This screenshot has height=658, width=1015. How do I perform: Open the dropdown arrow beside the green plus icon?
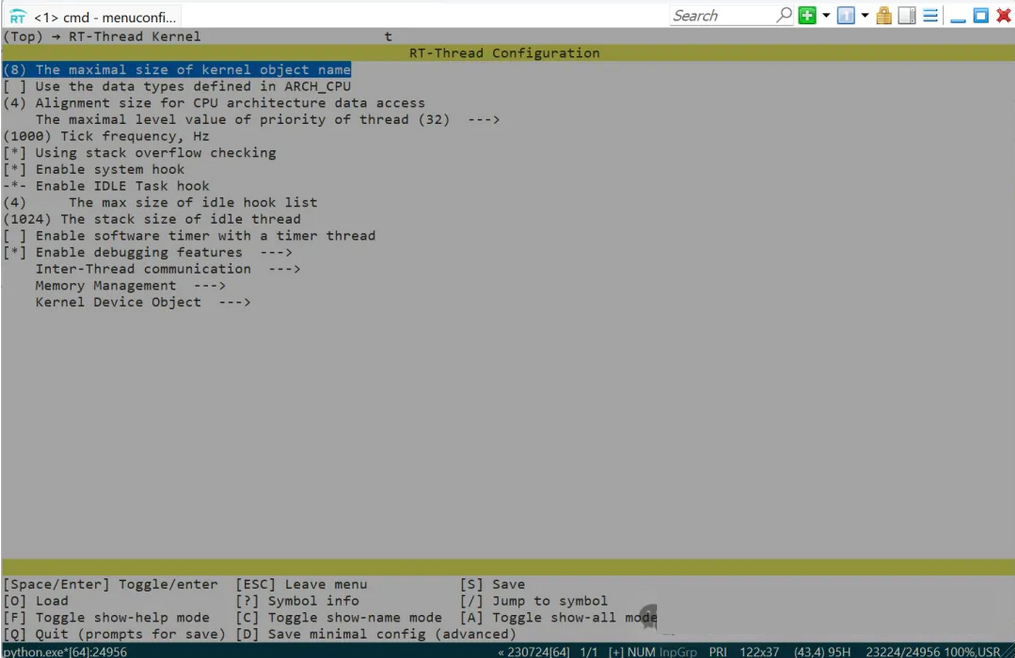(826, 16)
